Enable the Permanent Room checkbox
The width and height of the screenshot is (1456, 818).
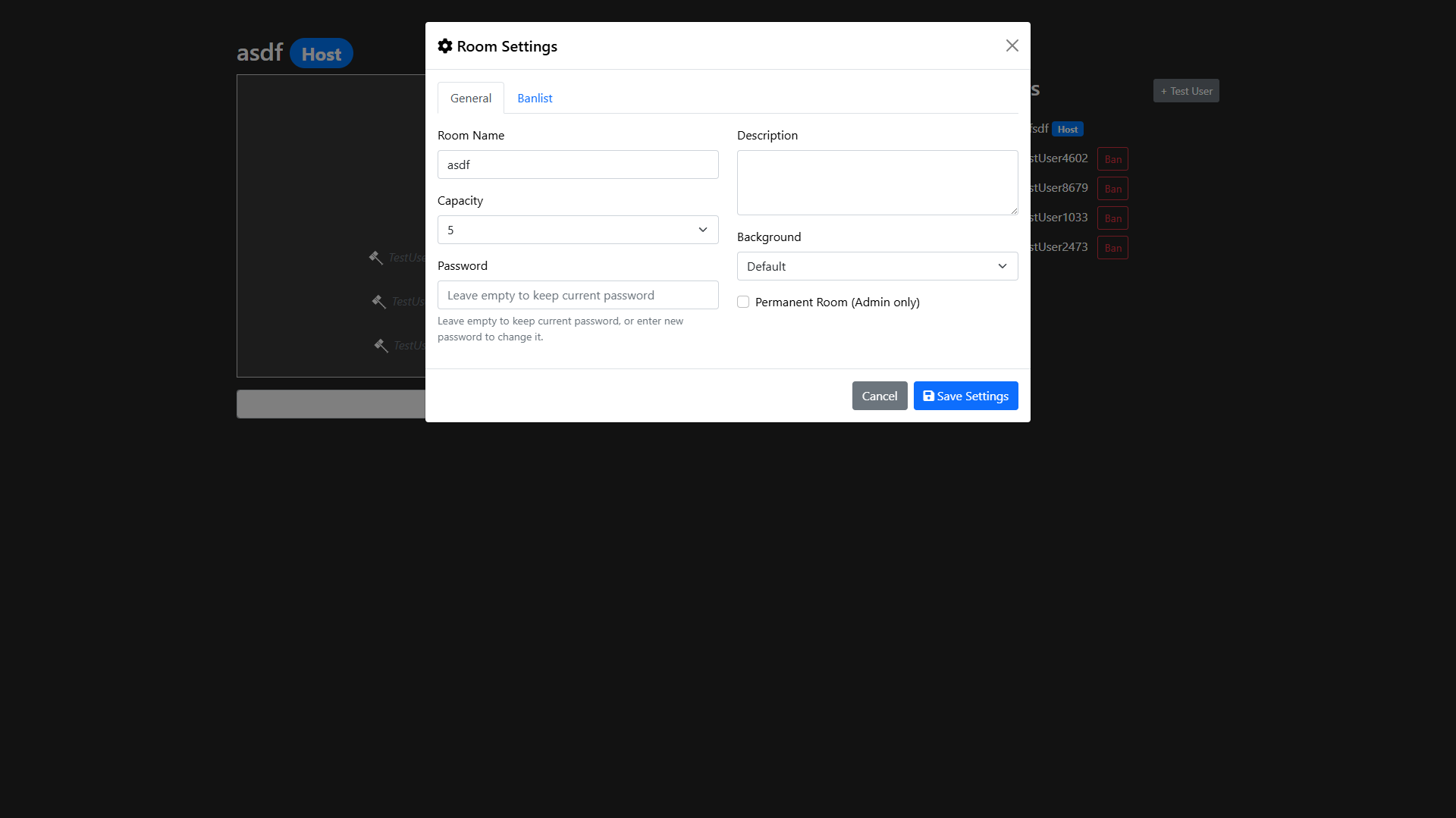(743, 302)
